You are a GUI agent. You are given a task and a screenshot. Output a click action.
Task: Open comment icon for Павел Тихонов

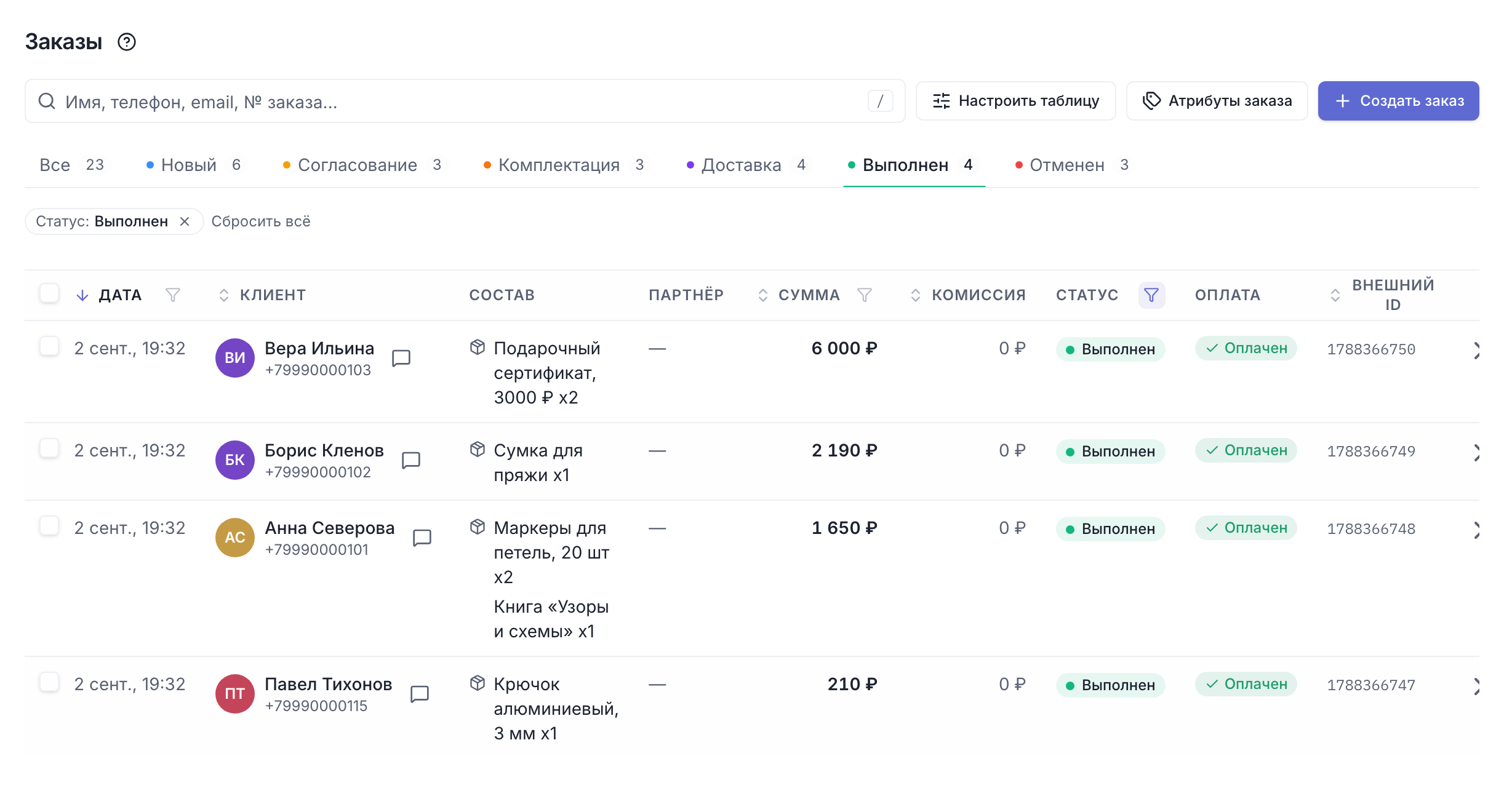pyautogui.click(x=420, y=693)
